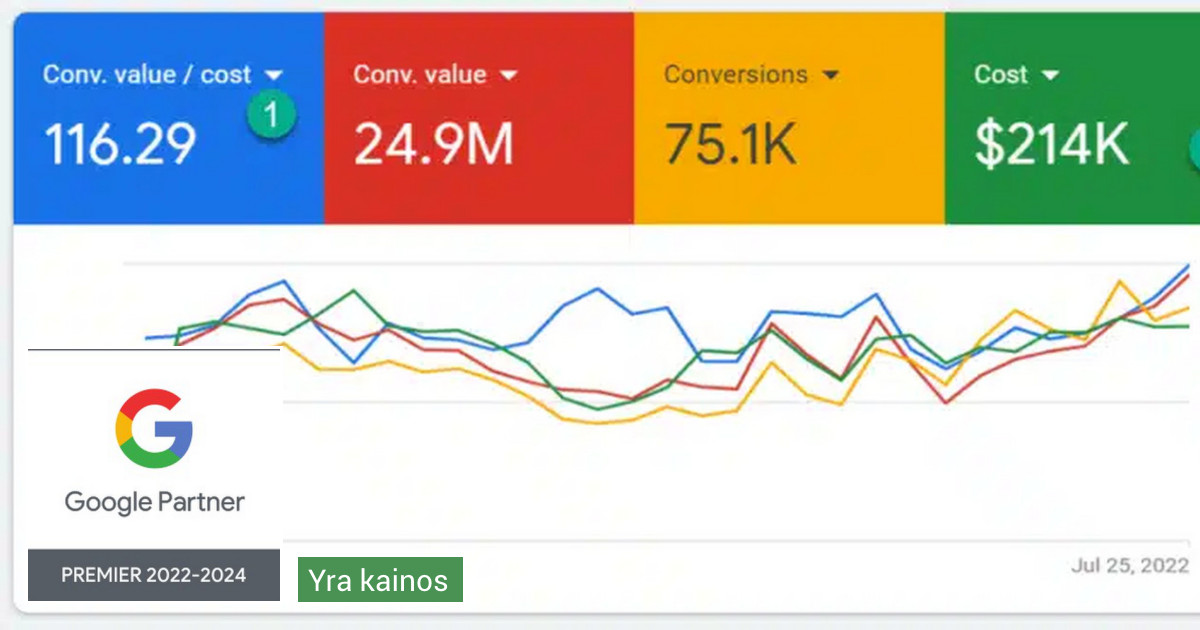Image resolution: width=1200 pixels, height=630 pixels.
Task: Select the red card value 24.9M
Action: point(433,145)
